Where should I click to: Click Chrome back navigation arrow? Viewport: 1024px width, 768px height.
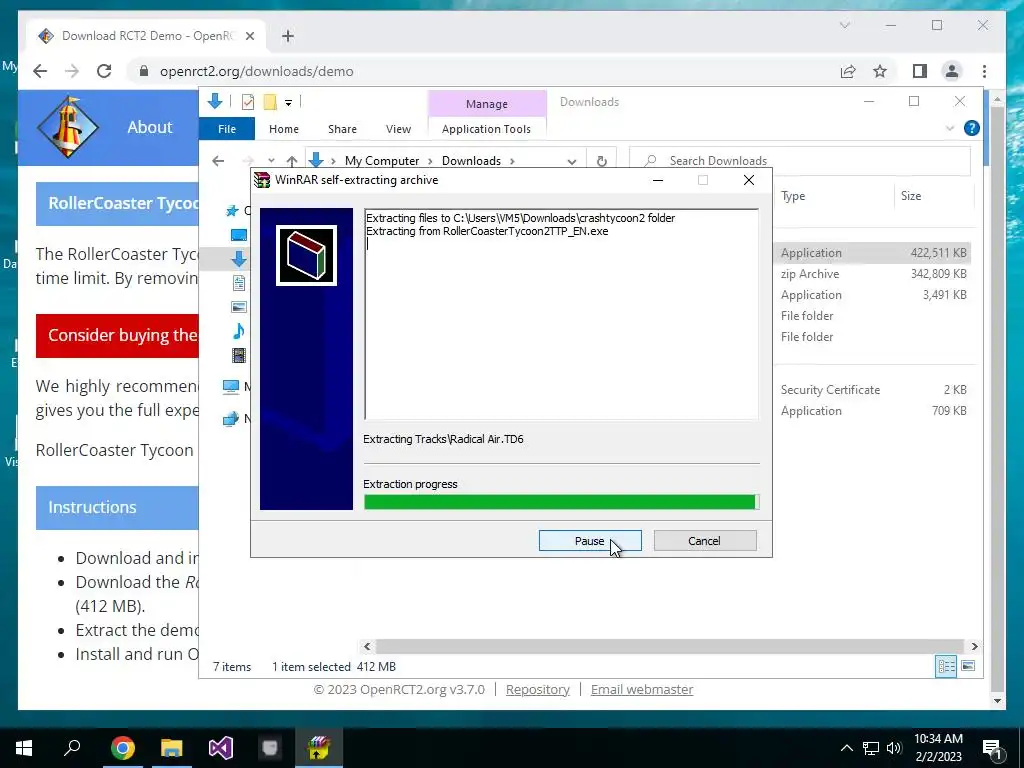pyautogui.click(x=40, y=71)
